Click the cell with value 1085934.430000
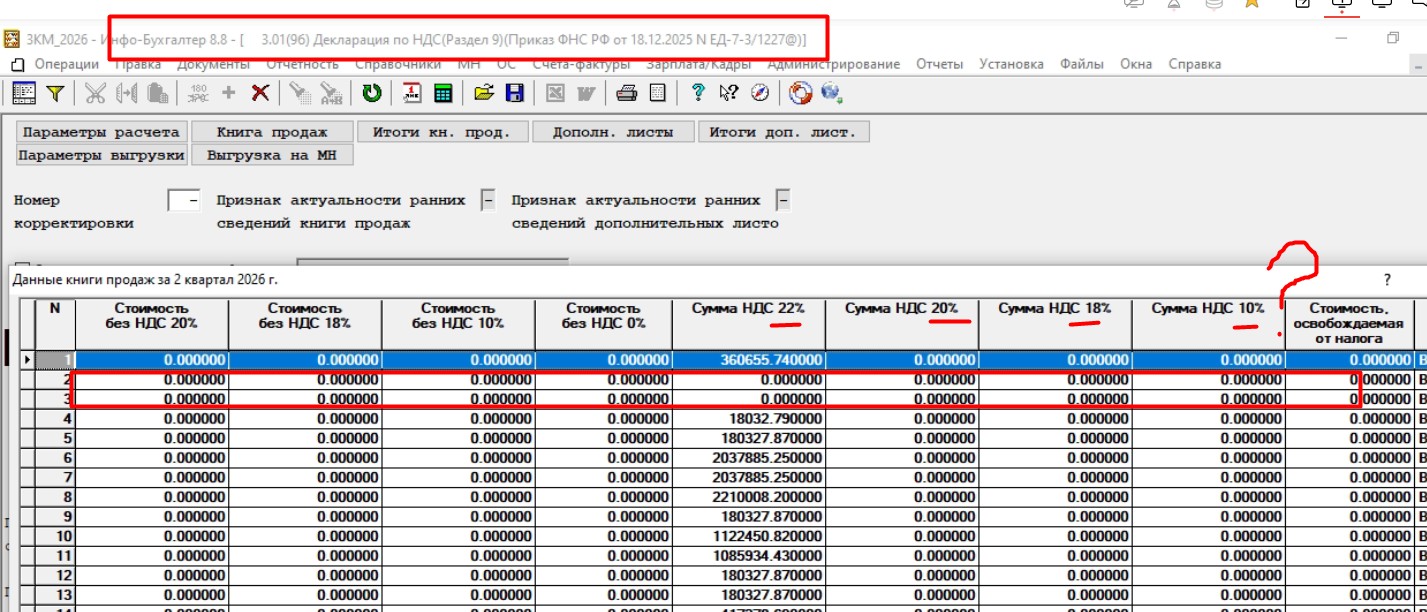The image size is (1427, 612). [748, 555]
